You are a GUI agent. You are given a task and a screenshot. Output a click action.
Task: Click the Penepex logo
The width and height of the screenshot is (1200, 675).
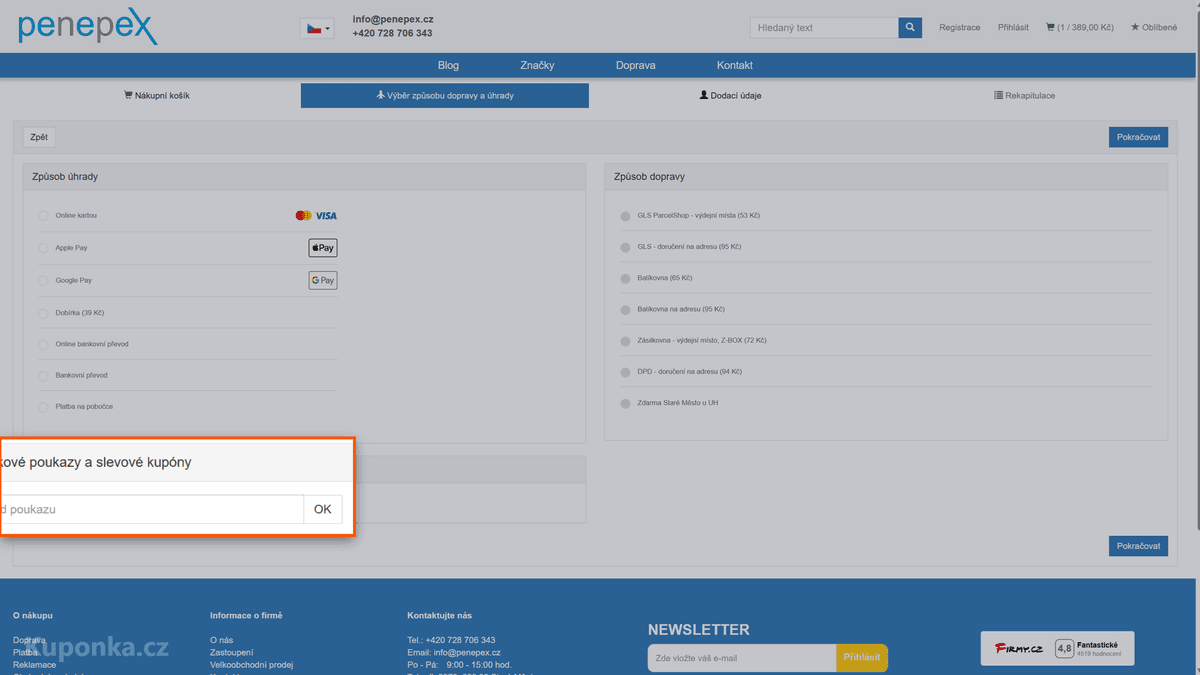point(87,26)
